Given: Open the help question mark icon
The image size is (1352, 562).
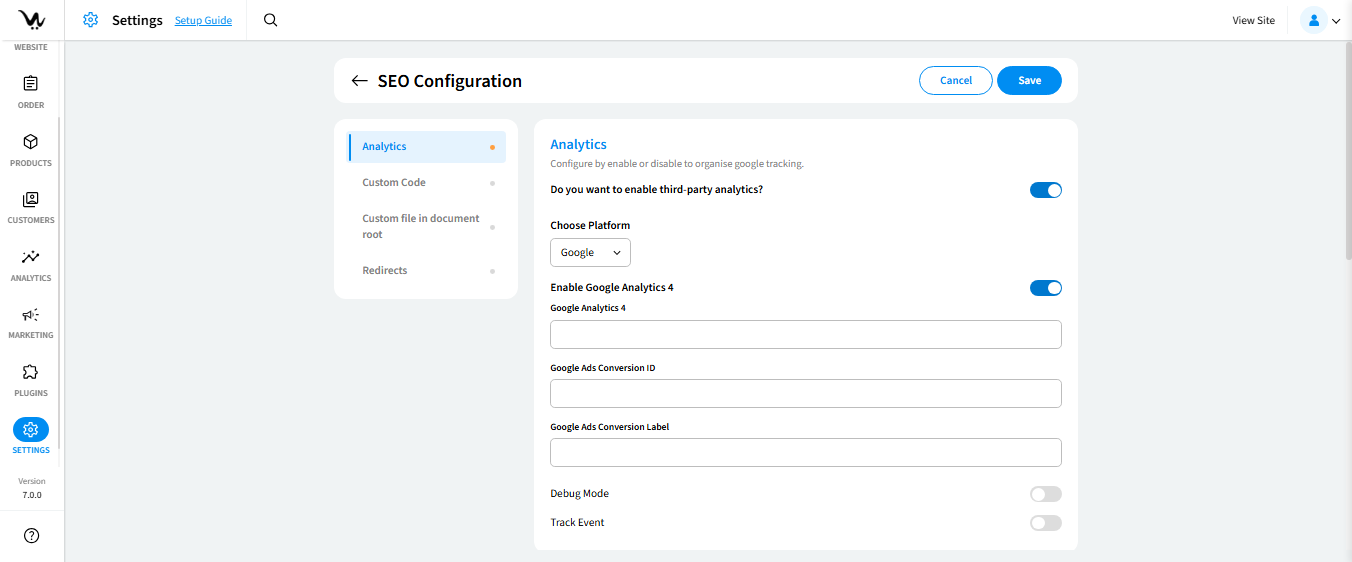Looking at the screenshot, I should click(31, 536).
